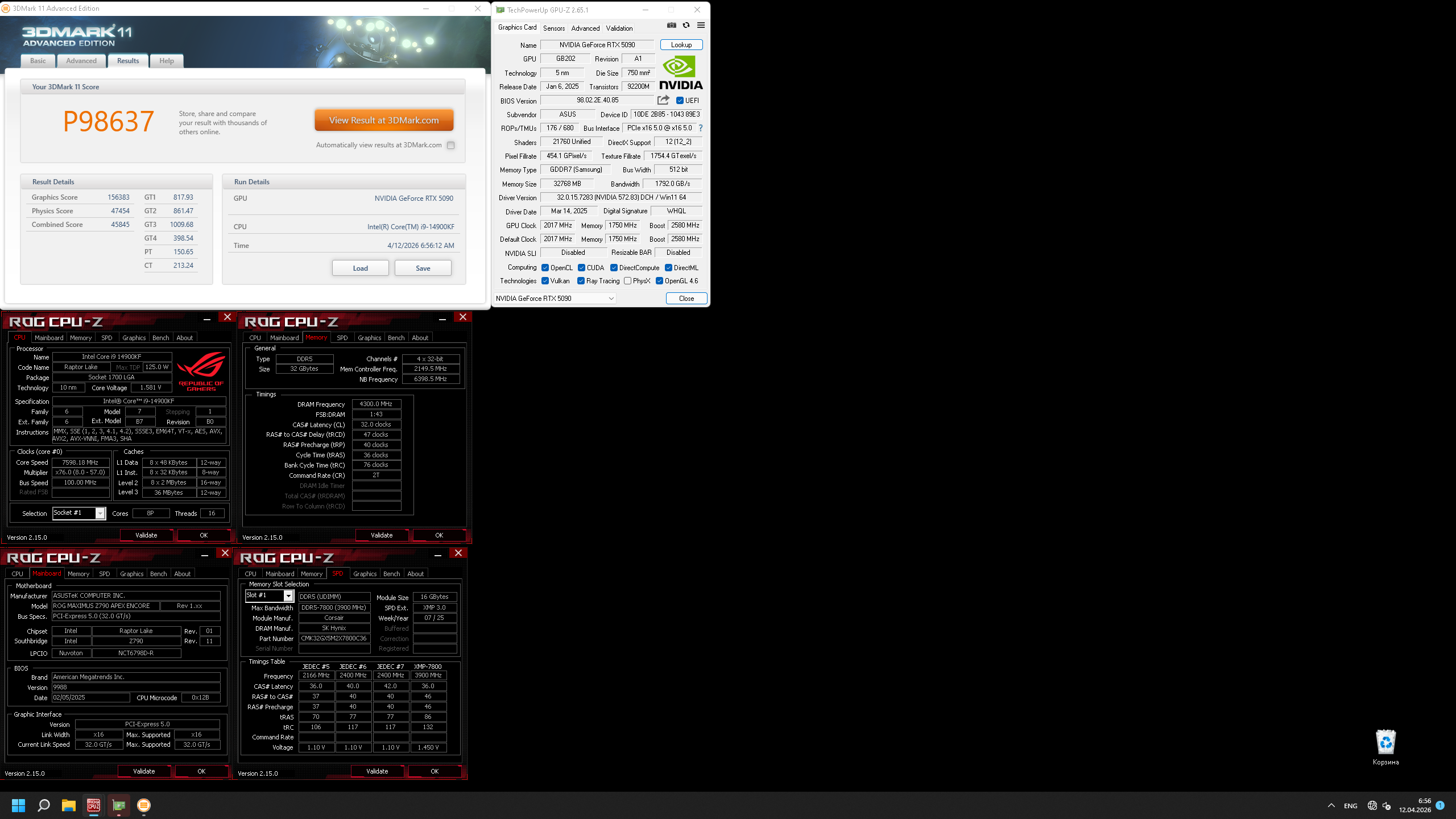Click the Part Number field CMK32GX5M2X7800C36
The image size is (1456, 819).
tap(334, 639)
